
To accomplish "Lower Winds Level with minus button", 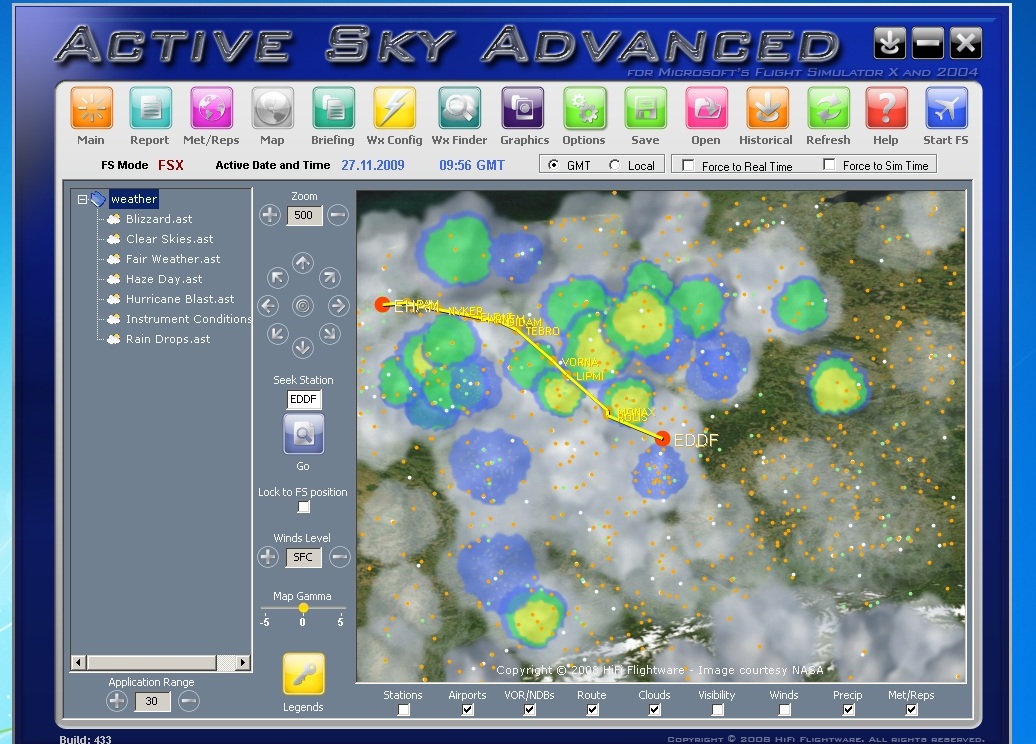I will click(340, 557).
